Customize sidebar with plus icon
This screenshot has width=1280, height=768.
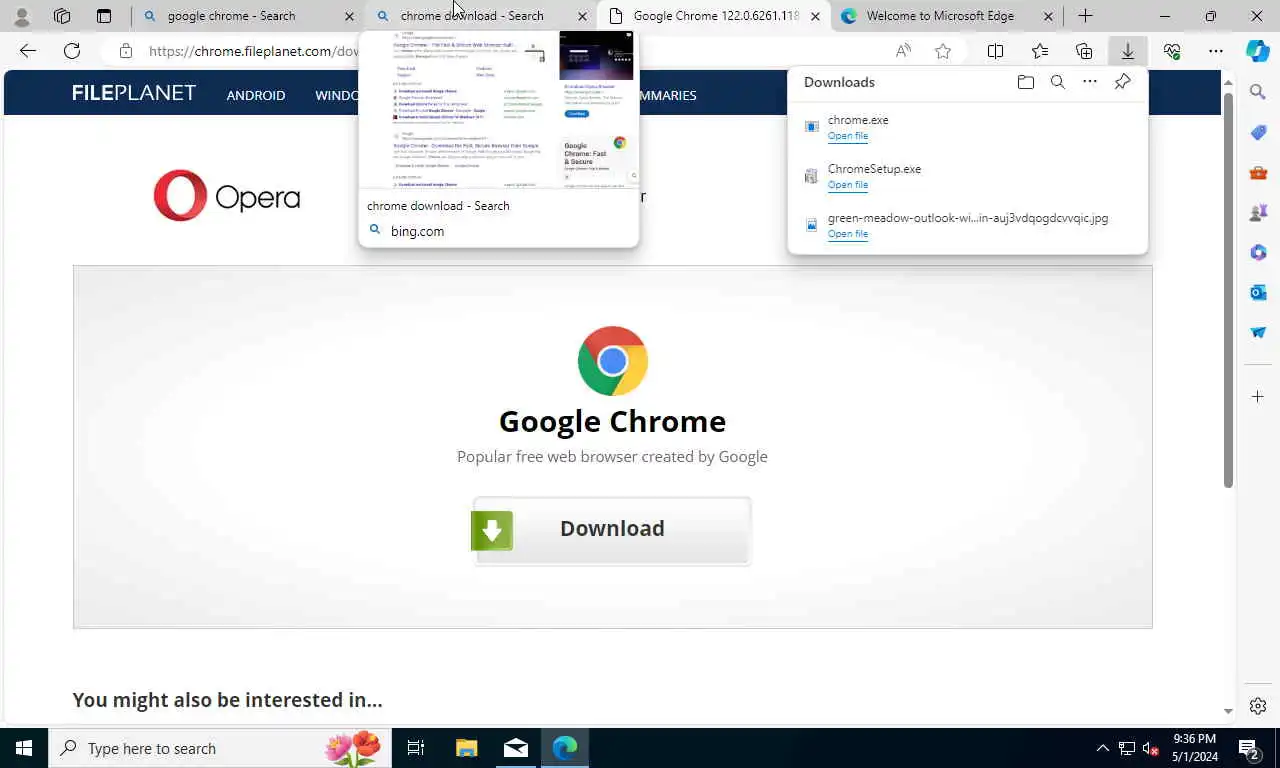point(1258,397)
